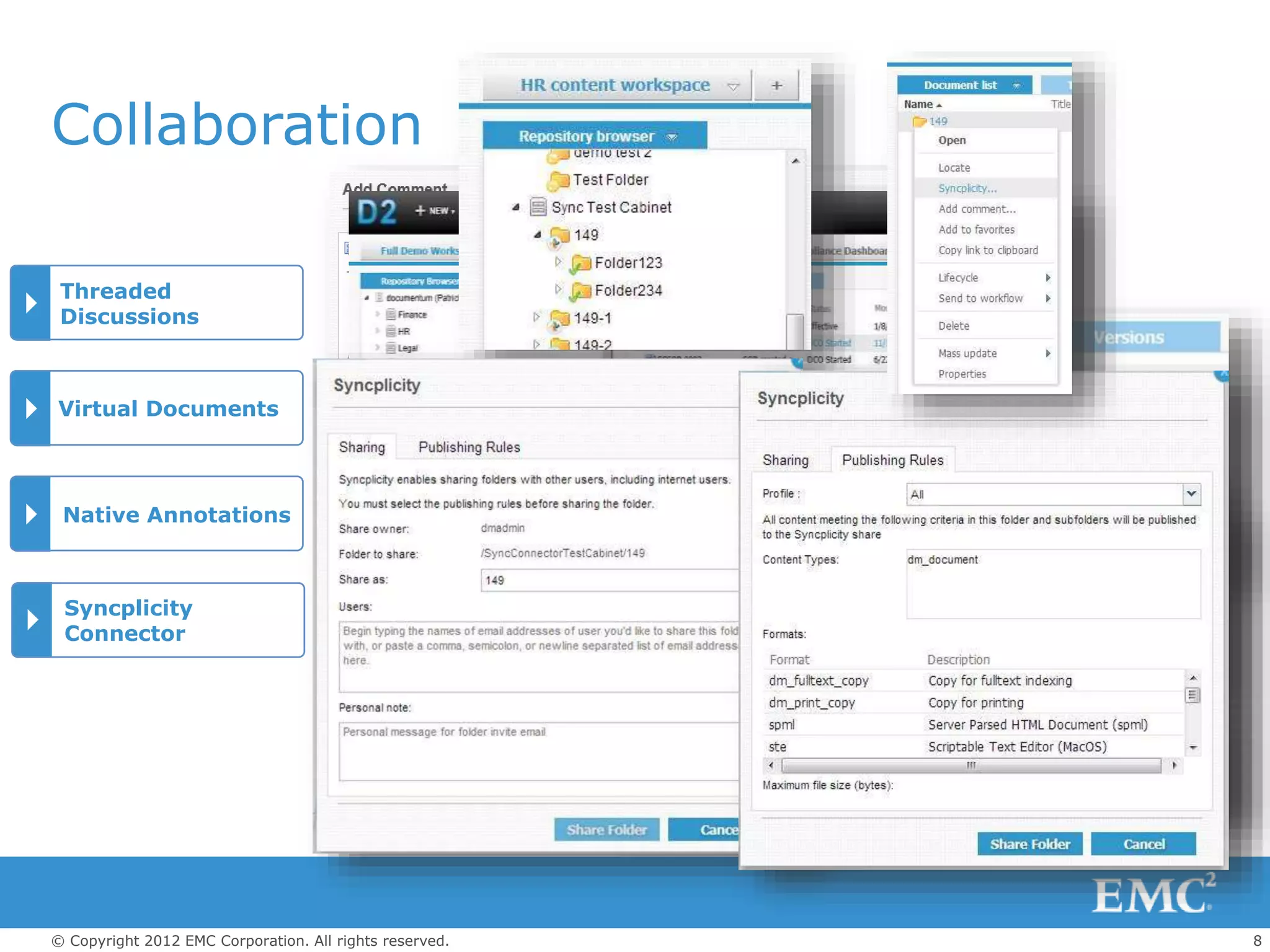
Task: Open the Profile dropdown showing All
Action: pyautogui.click(x=1191, y=494)
